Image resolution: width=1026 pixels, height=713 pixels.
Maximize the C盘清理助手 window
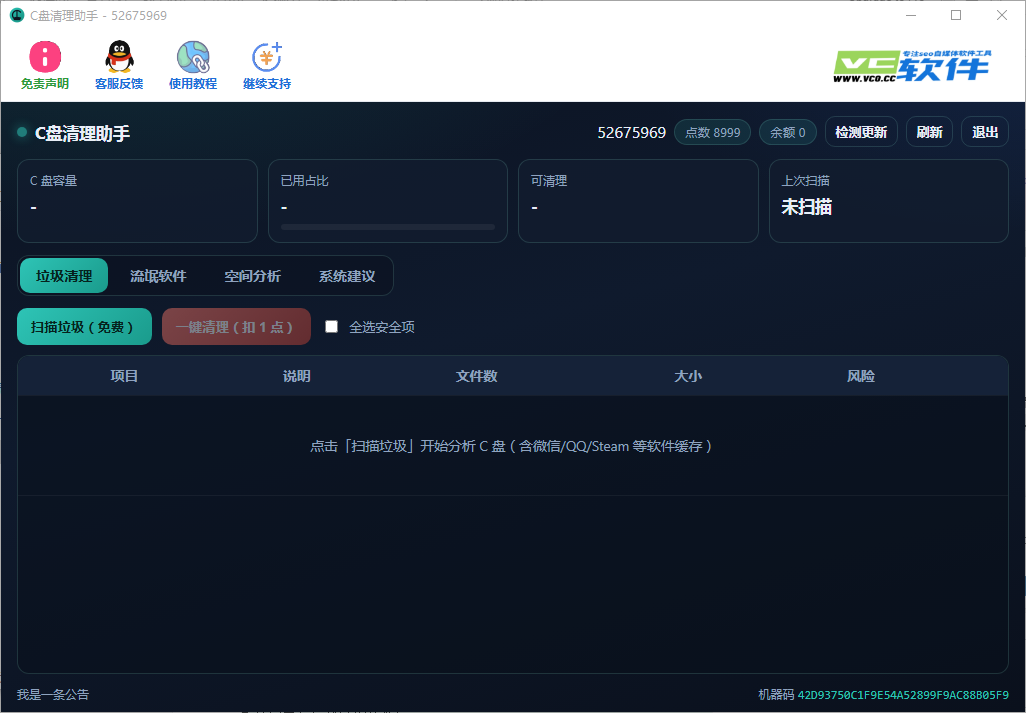point(956,15)
